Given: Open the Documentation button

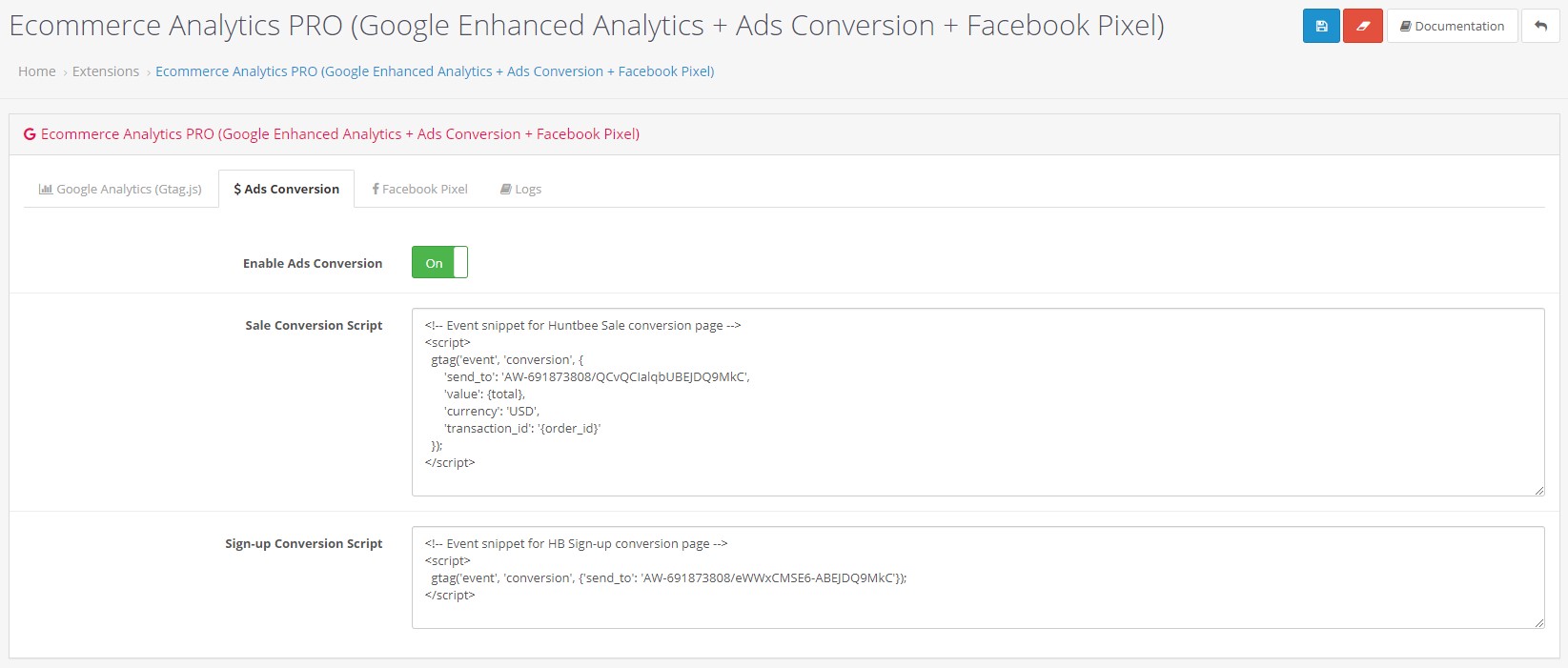Looking at the screenshot, I should pyautogui.click(x=1452, y=26).
